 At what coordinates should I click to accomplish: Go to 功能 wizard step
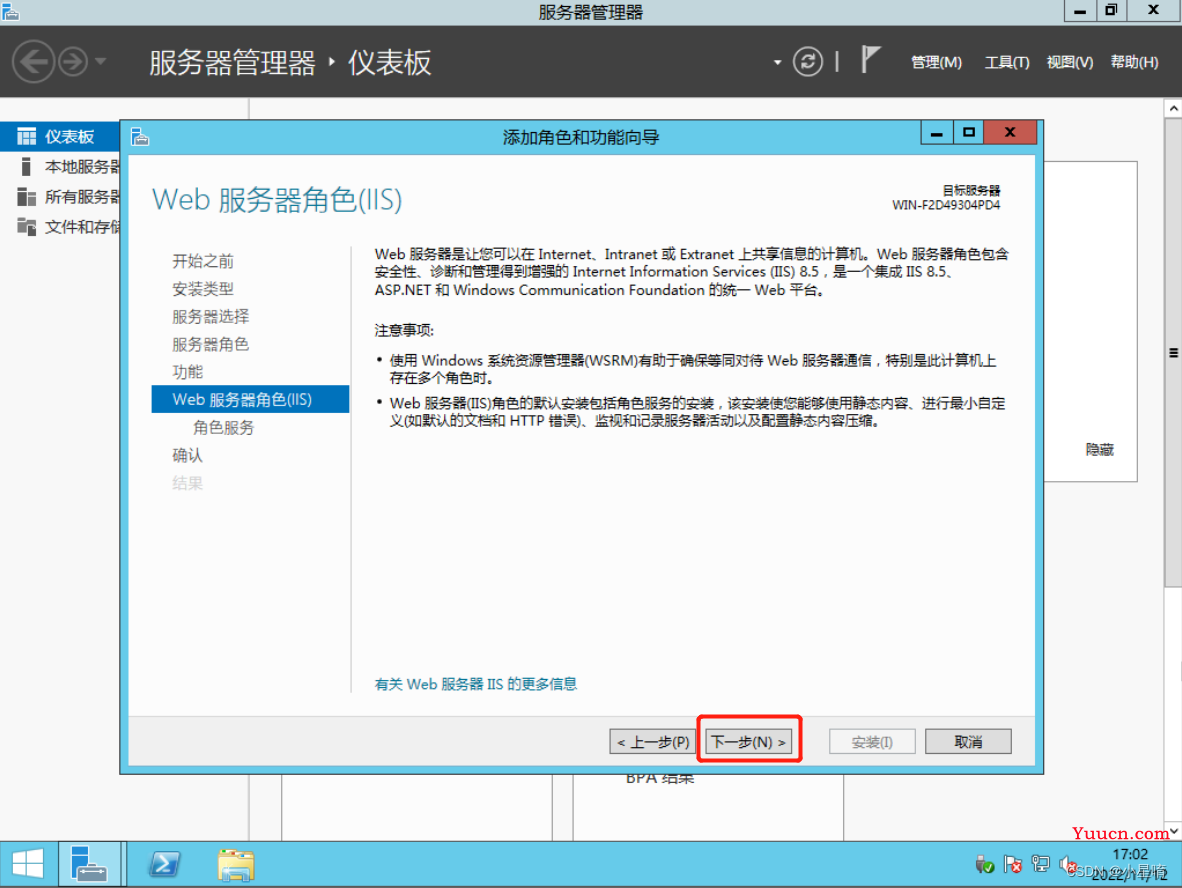188,372
